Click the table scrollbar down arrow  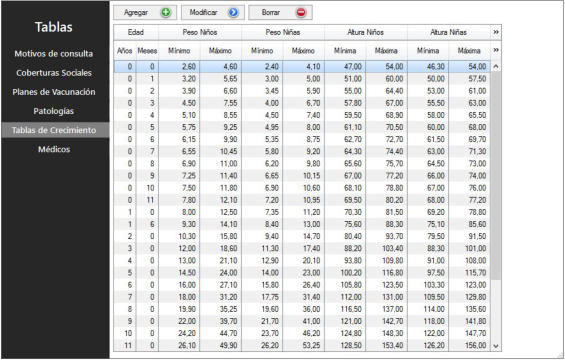[496, 346]
